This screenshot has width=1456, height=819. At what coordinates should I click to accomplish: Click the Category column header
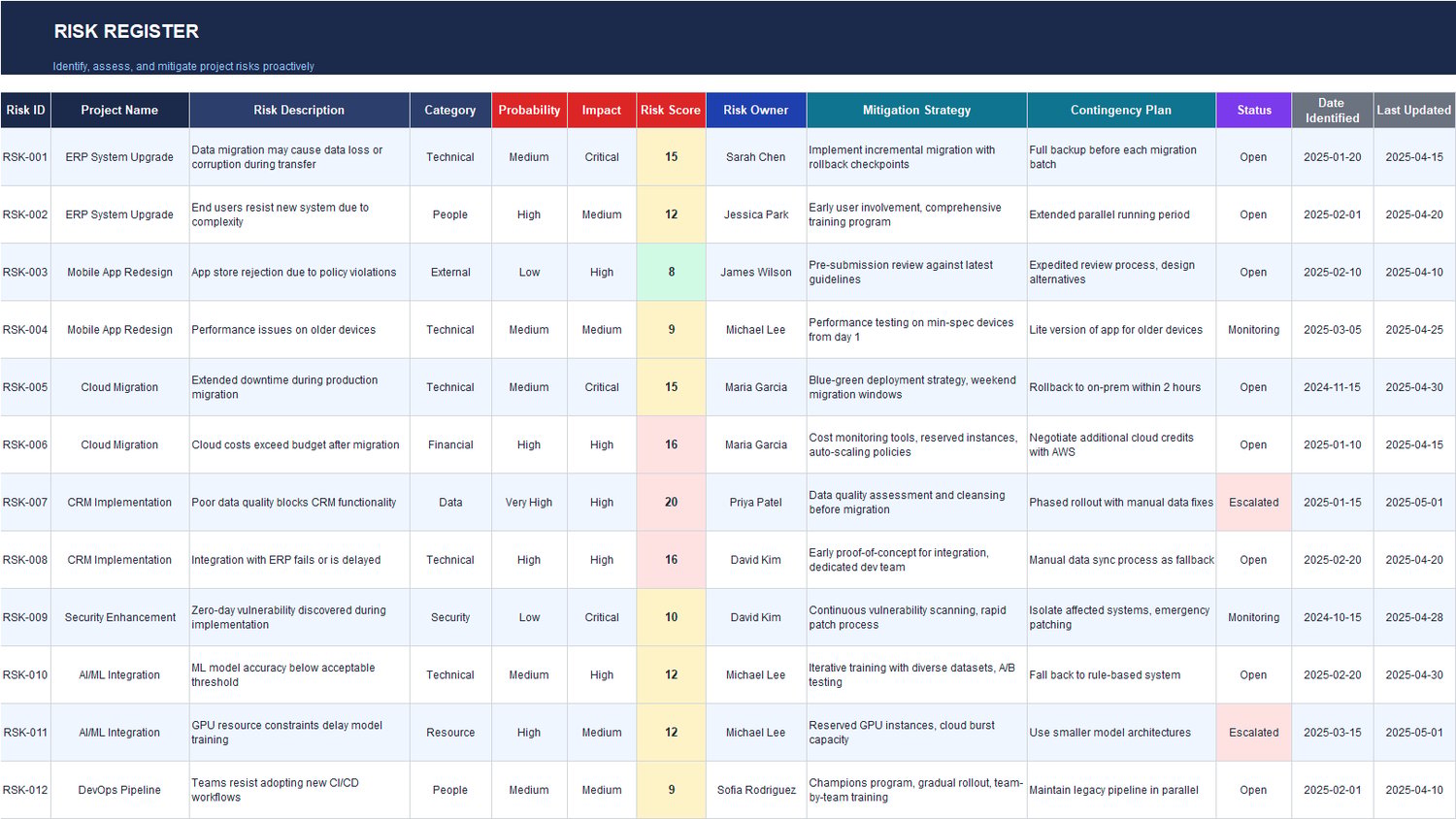(450, 110)
